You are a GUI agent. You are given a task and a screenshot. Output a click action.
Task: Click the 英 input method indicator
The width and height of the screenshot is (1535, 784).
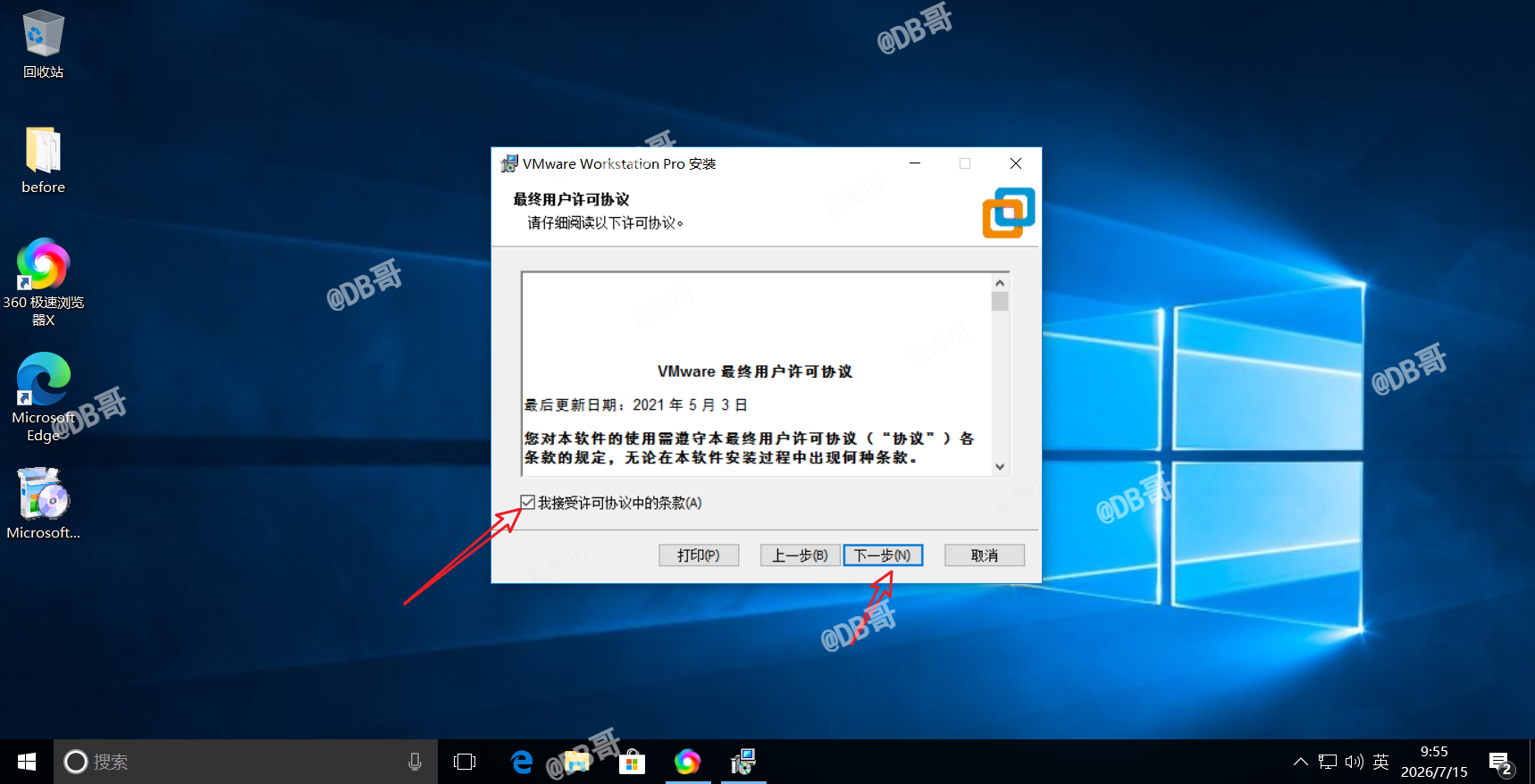pos(1380,762)
